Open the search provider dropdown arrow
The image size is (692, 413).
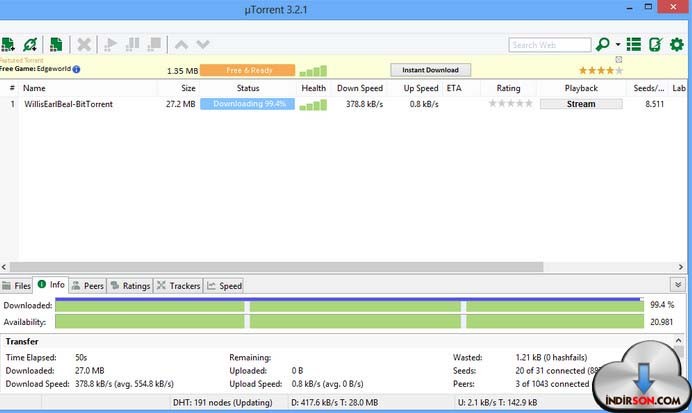tap(618, 45)
